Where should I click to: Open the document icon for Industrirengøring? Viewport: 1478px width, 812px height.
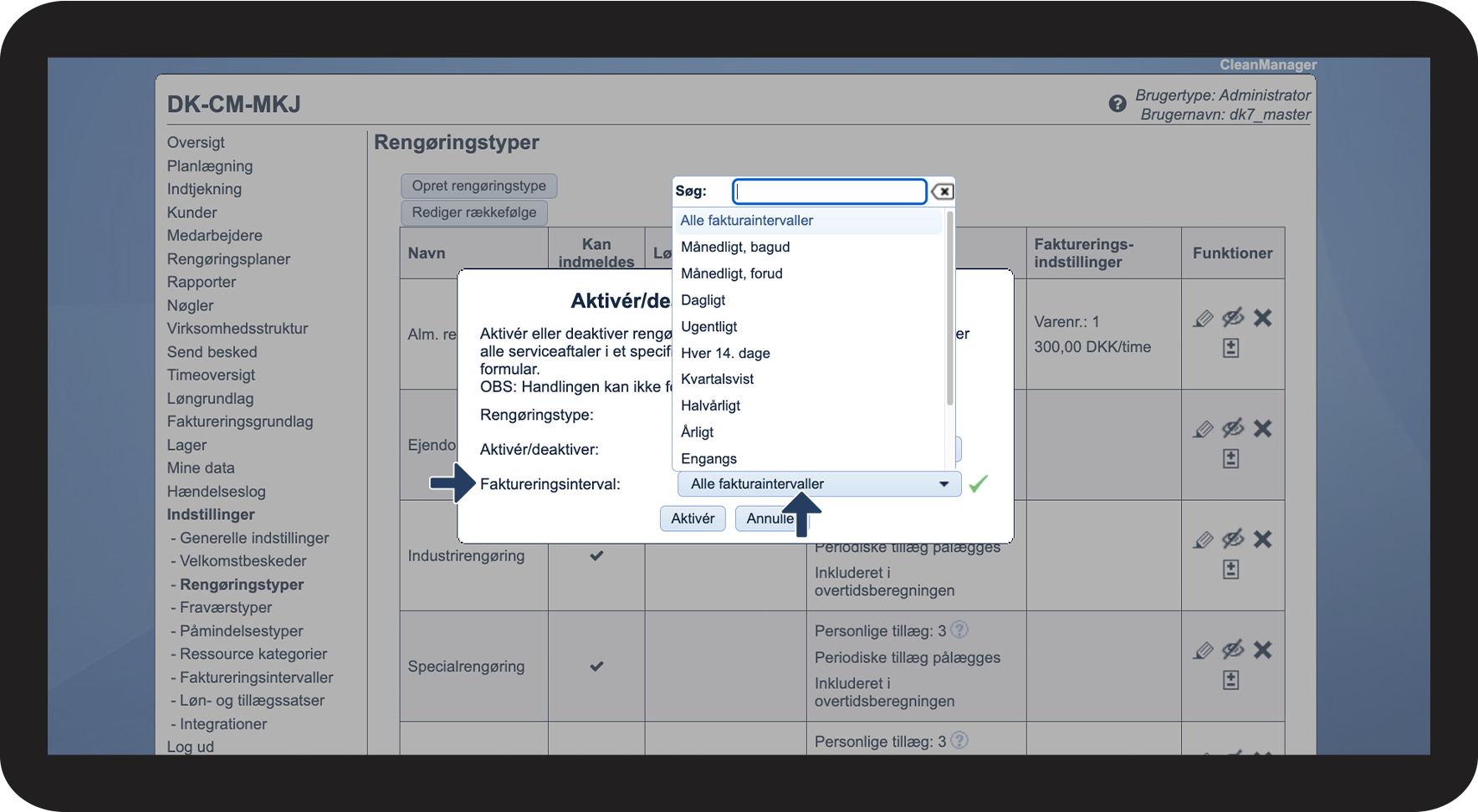tap(1231, 569)
